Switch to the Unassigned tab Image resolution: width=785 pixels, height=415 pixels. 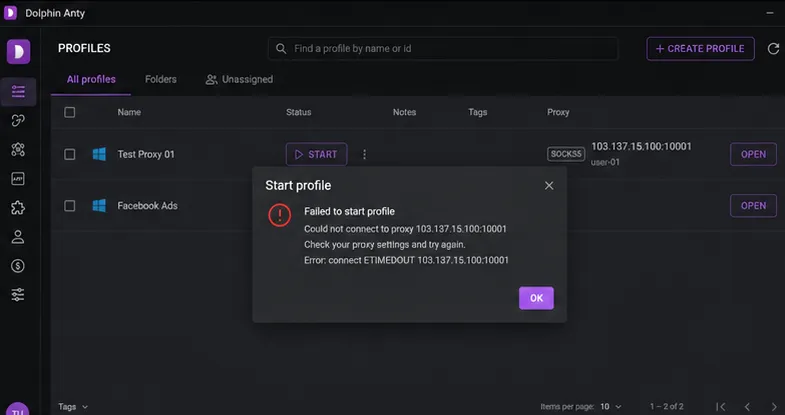pyautogui.click(x=239, y=79)
